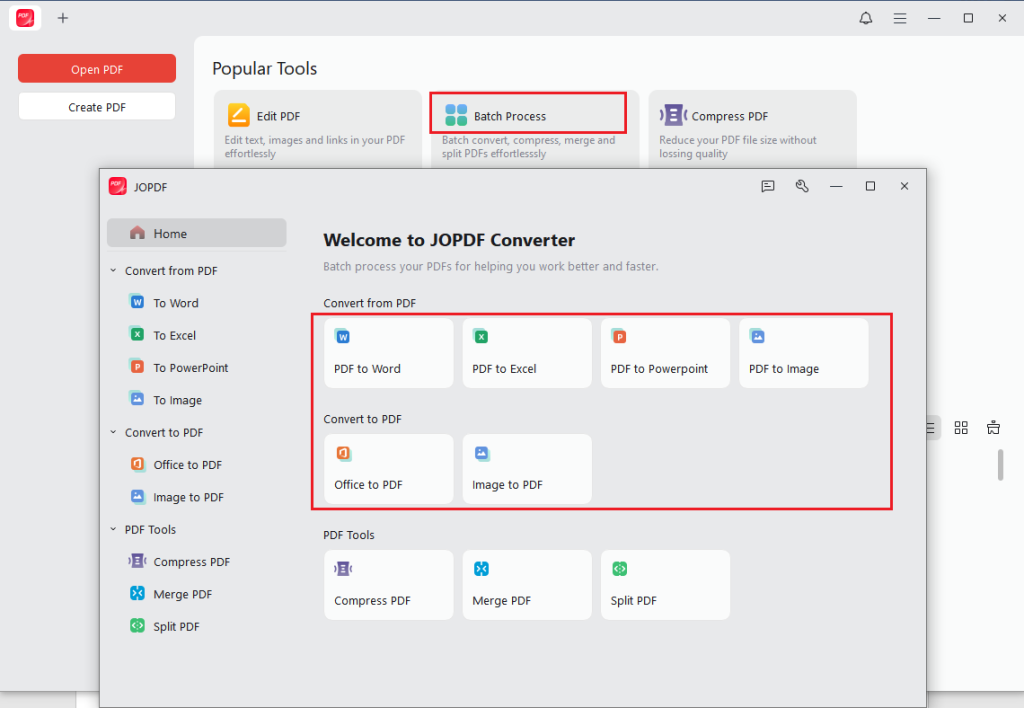The height and width of the screenshot is (708, 1024).
Task: Open notifications bell in main window
Action: click(x=865, y=18)
